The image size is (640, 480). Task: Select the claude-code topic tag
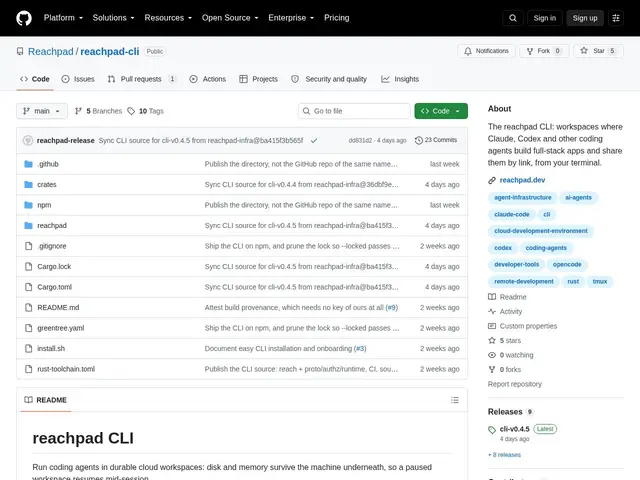click(x=511, y=214)
